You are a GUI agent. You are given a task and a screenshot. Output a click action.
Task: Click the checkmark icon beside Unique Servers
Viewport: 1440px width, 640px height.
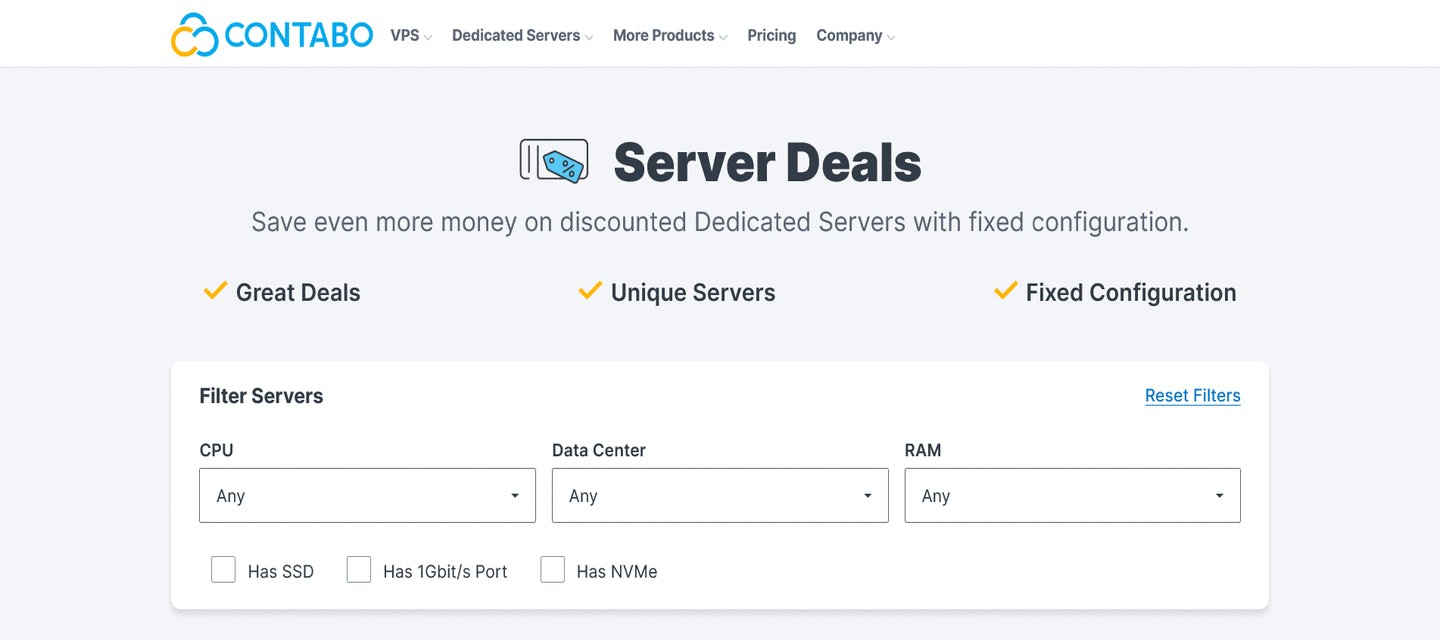click(x=590, y=291)
